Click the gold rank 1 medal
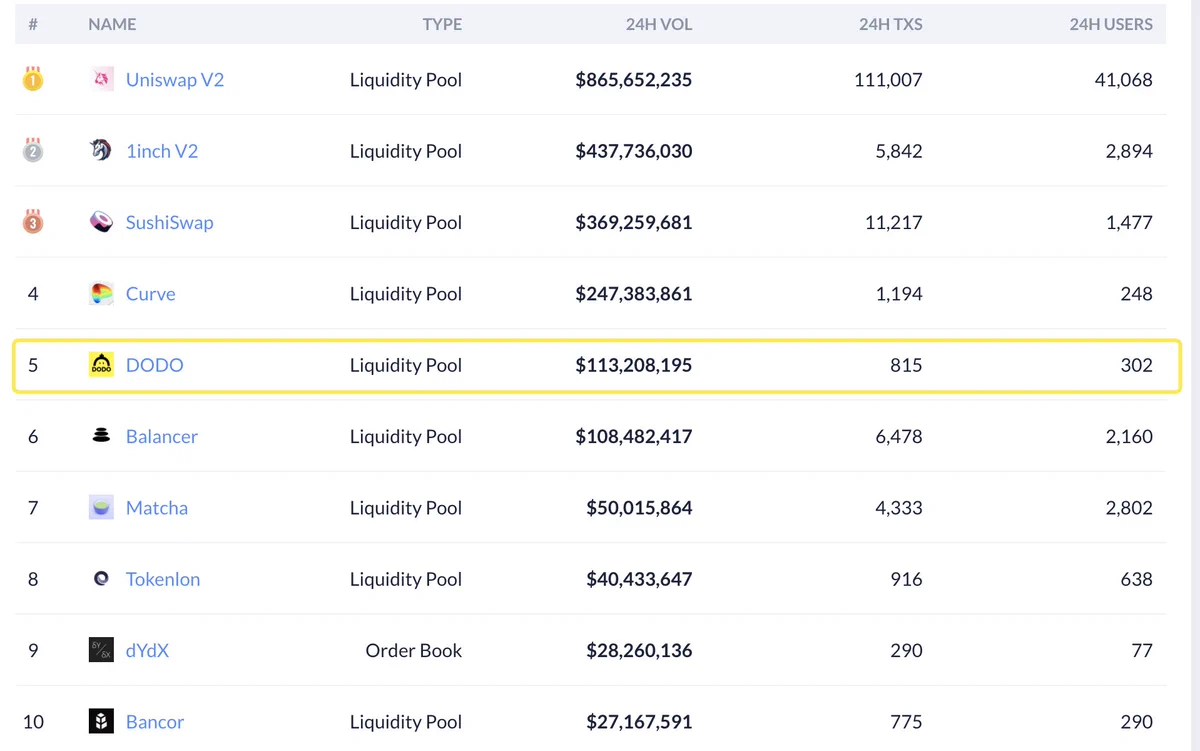This screenshot has height=751, width=1200. click(33, 80)
